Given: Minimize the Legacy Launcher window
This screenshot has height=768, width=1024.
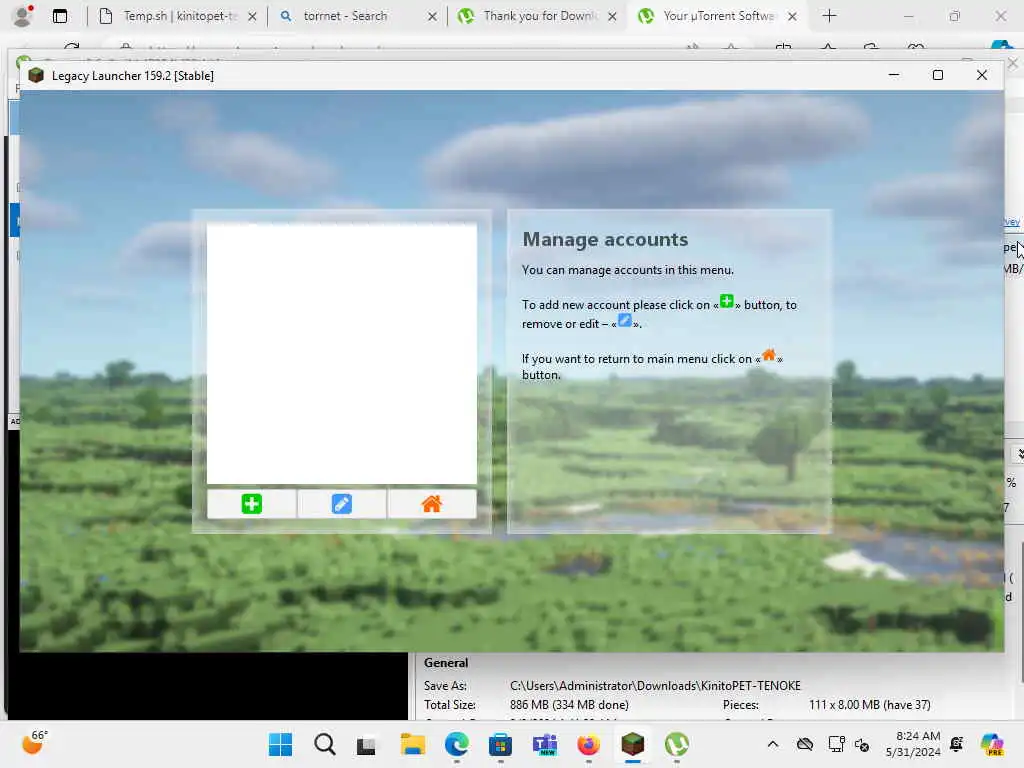Looking at the screenshot, I should pyautogui.click(x=894, y=75).
